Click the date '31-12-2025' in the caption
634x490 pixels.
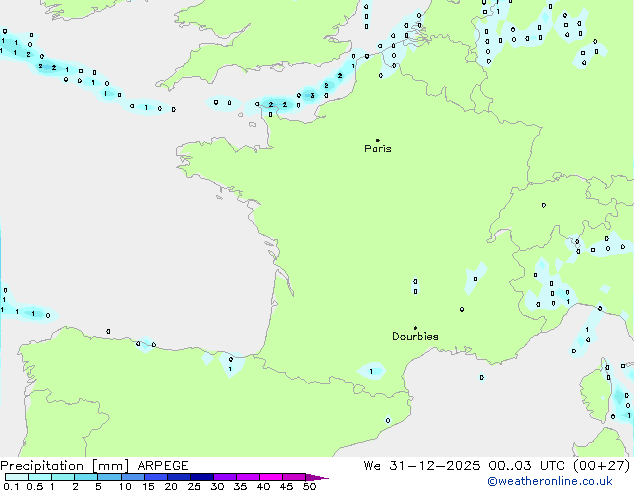point(435,466)
